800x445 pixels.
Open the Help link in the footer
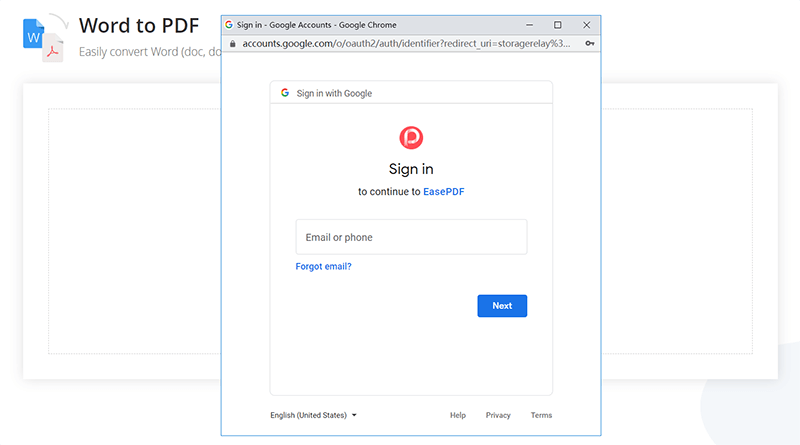458,415
